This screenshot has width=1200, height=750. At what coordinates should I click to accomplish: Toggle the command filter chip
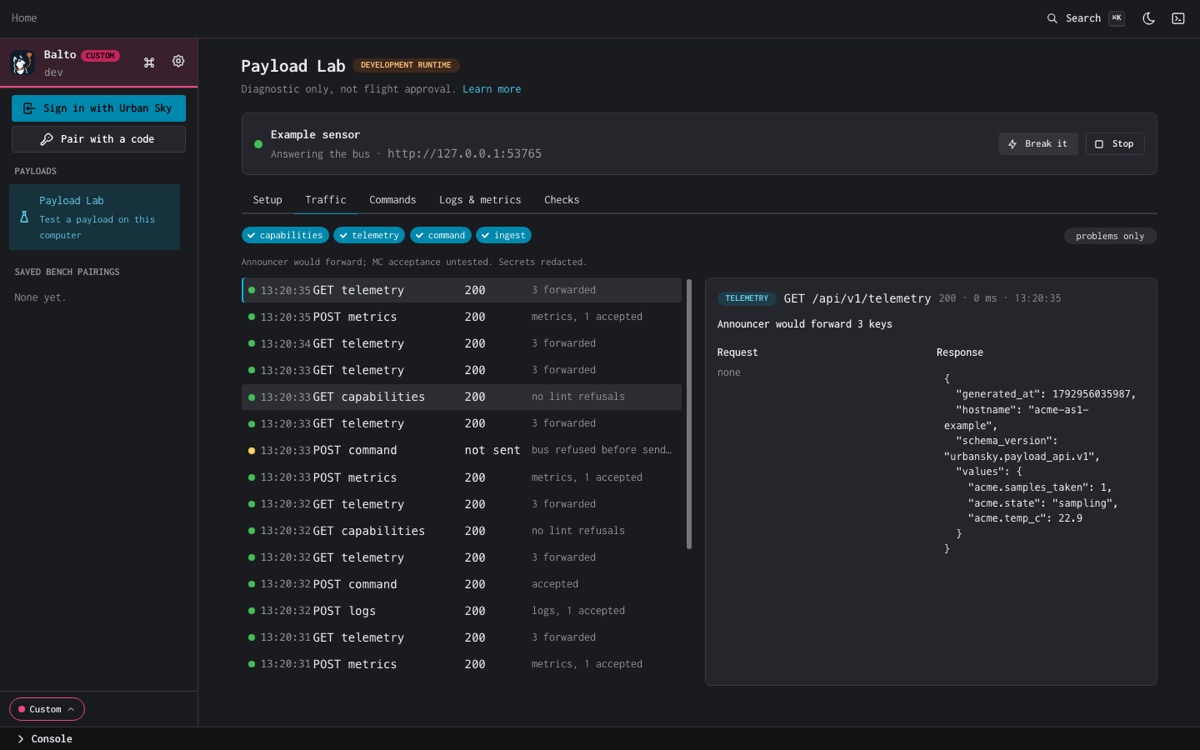click(x=440, y=235)
